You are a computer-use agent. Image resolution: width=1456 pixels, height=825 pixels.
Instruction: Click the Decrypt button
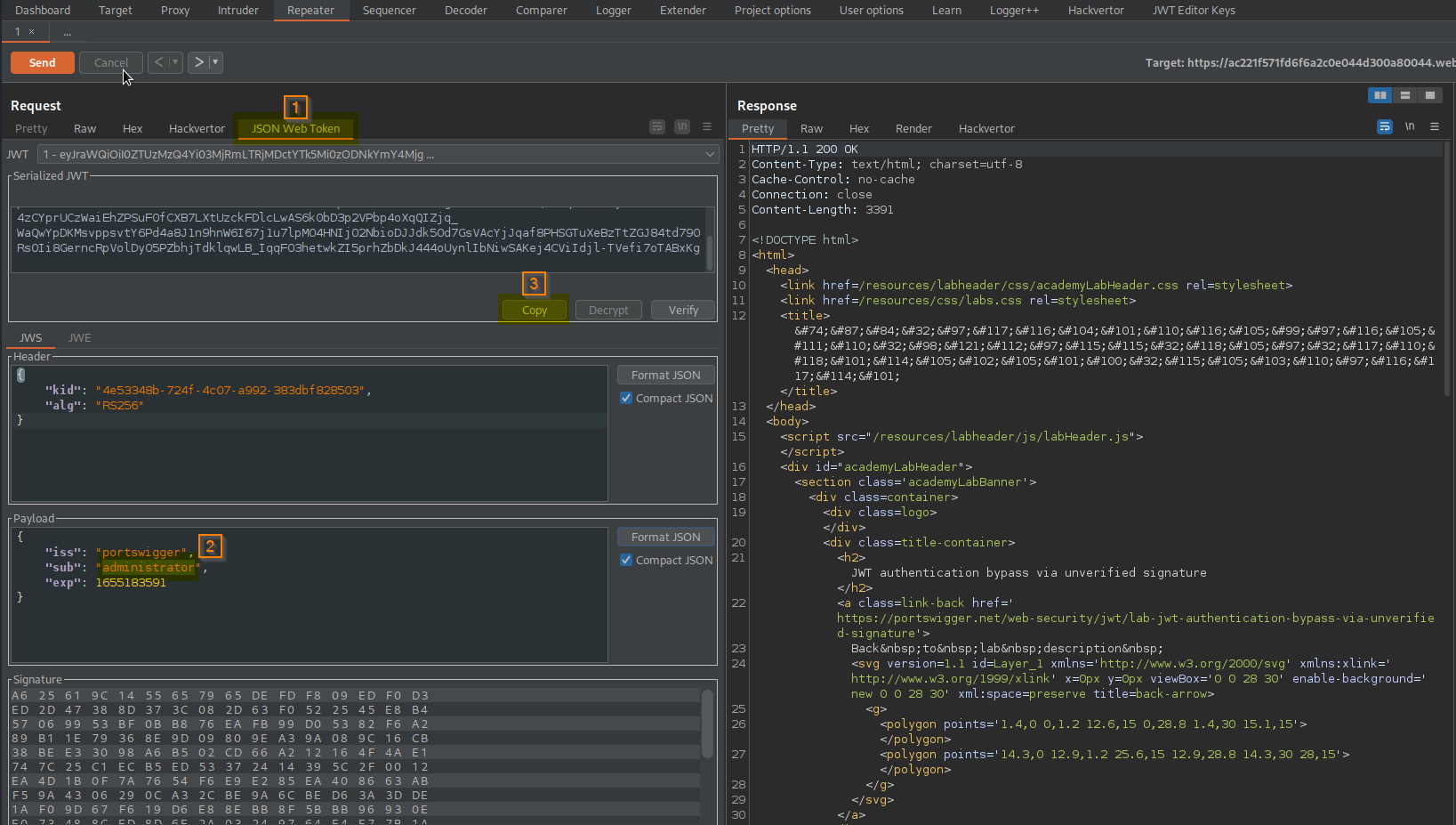coord(608,310)
